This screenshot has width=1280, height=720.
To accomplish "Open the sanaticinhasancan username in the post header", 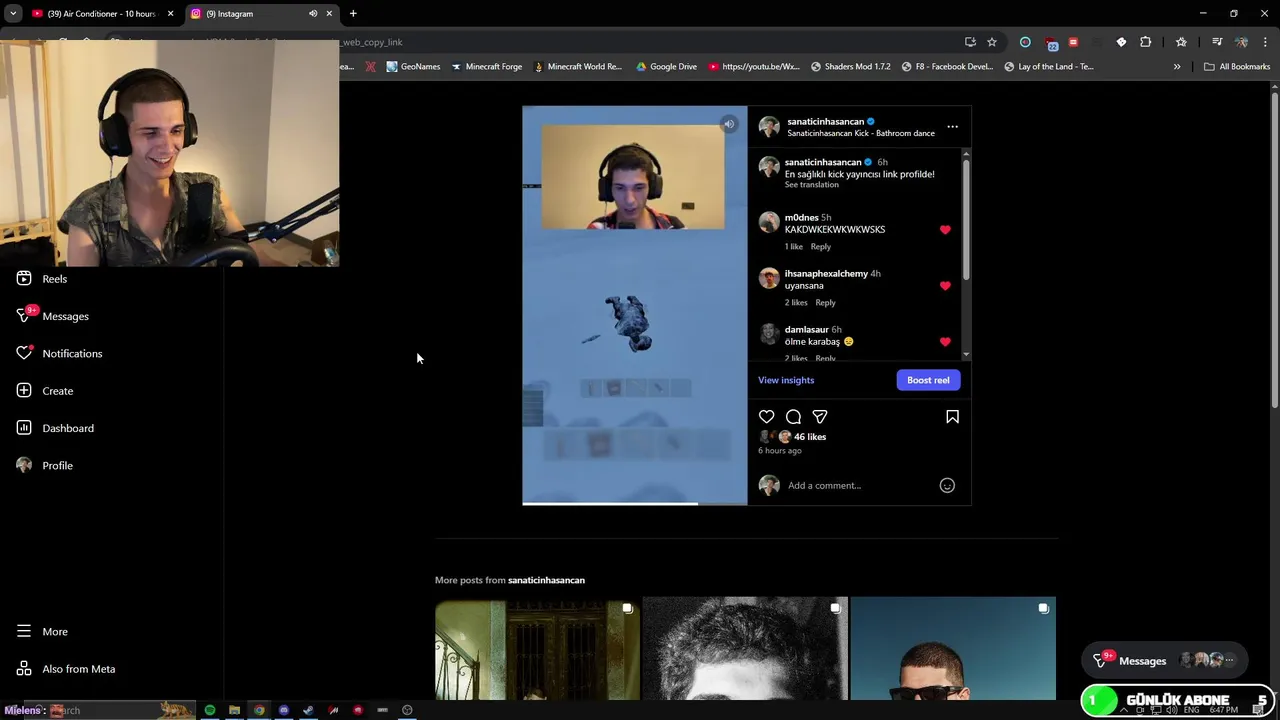I will pyautogui.click(x=825, y=122).
